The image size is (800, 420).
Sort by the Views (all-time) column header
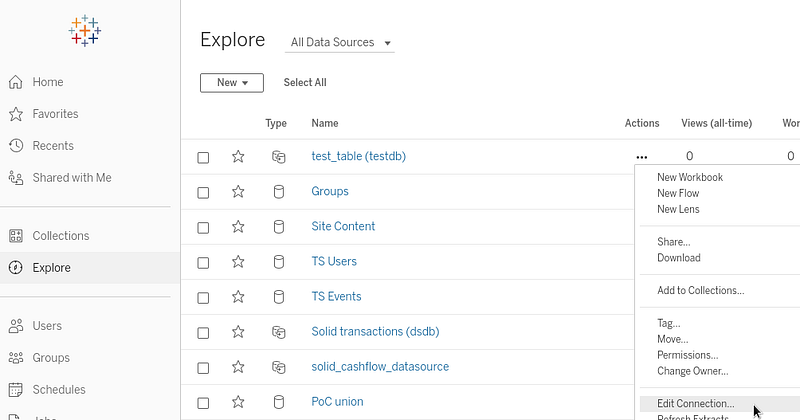click(716, 123)
